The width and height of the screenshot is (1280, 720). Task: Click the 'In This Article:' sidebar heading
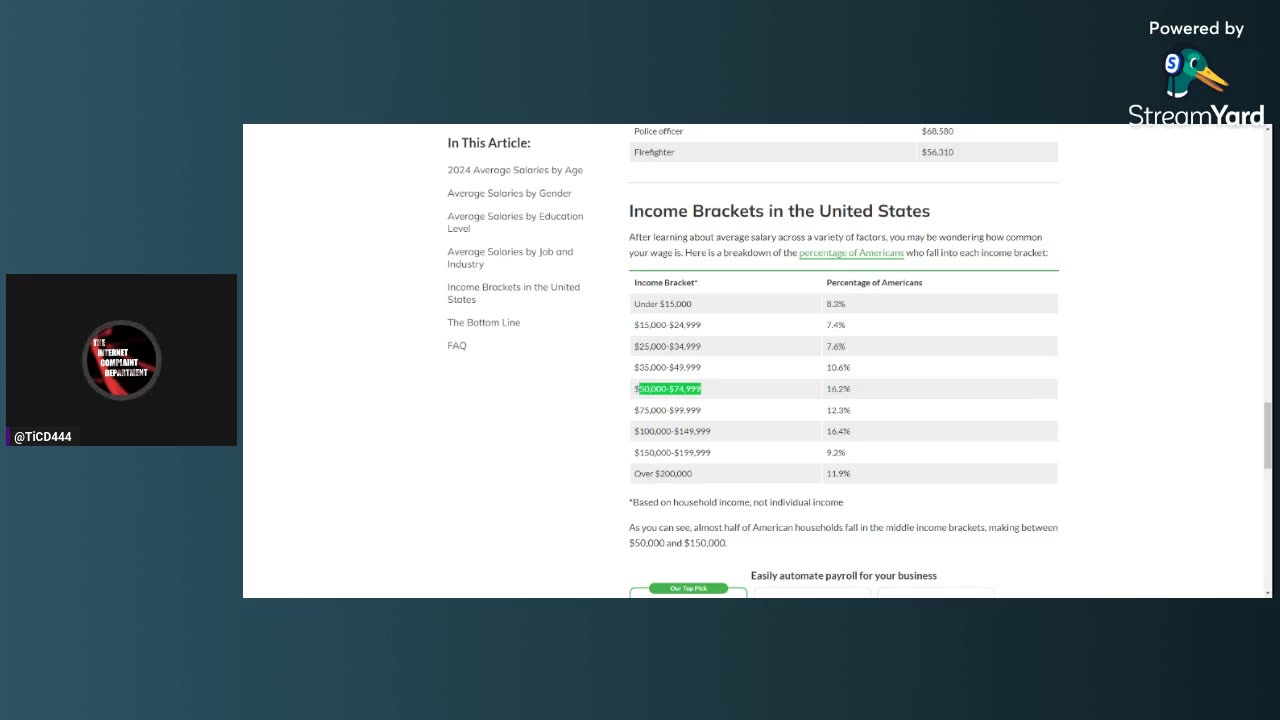pos(489,143)
